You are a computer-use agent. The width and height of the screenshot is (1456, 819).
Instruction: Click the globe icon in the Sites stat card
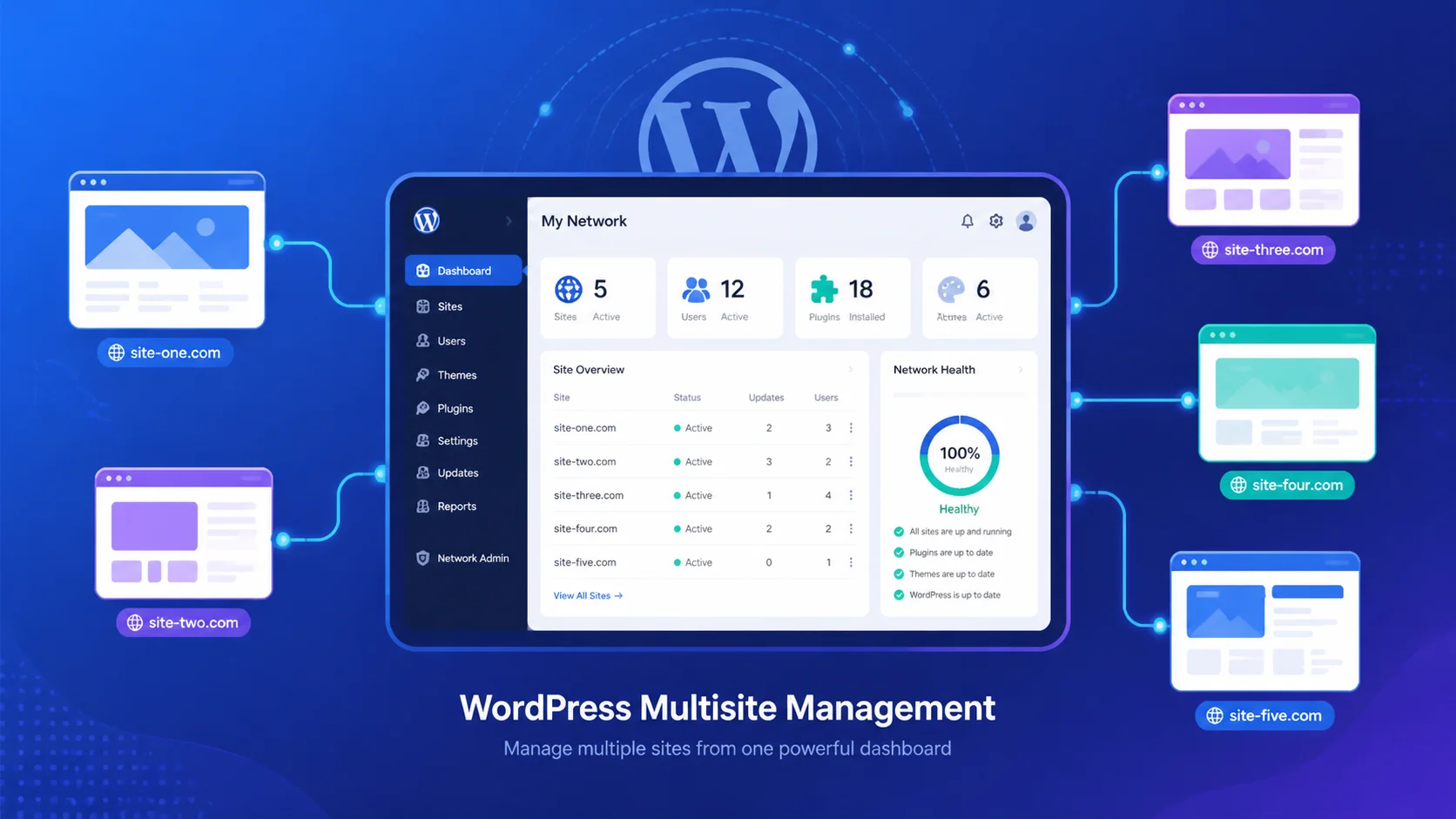coord(569,289)
